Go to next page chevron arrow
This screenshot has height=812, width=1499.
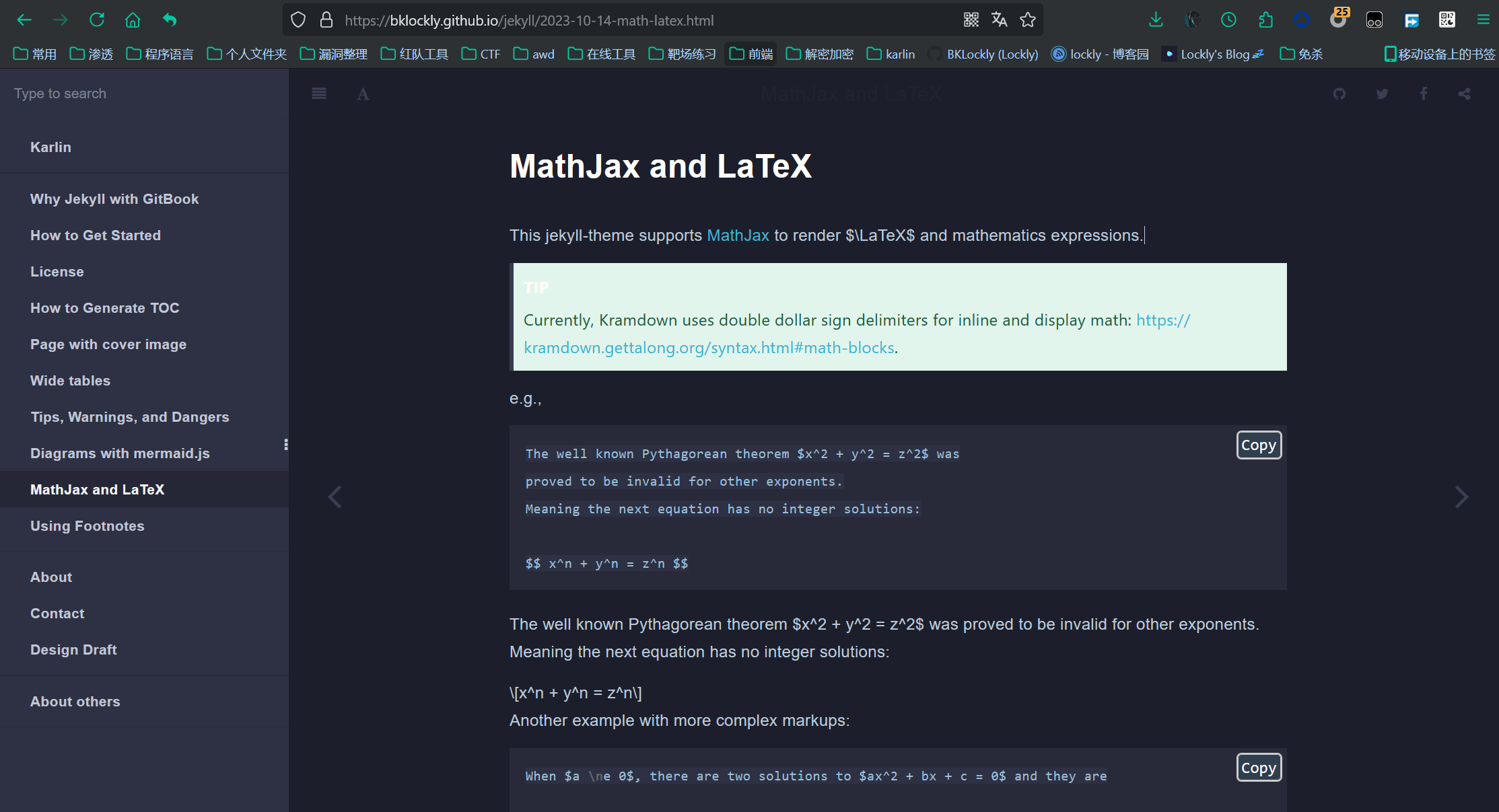1461,497
